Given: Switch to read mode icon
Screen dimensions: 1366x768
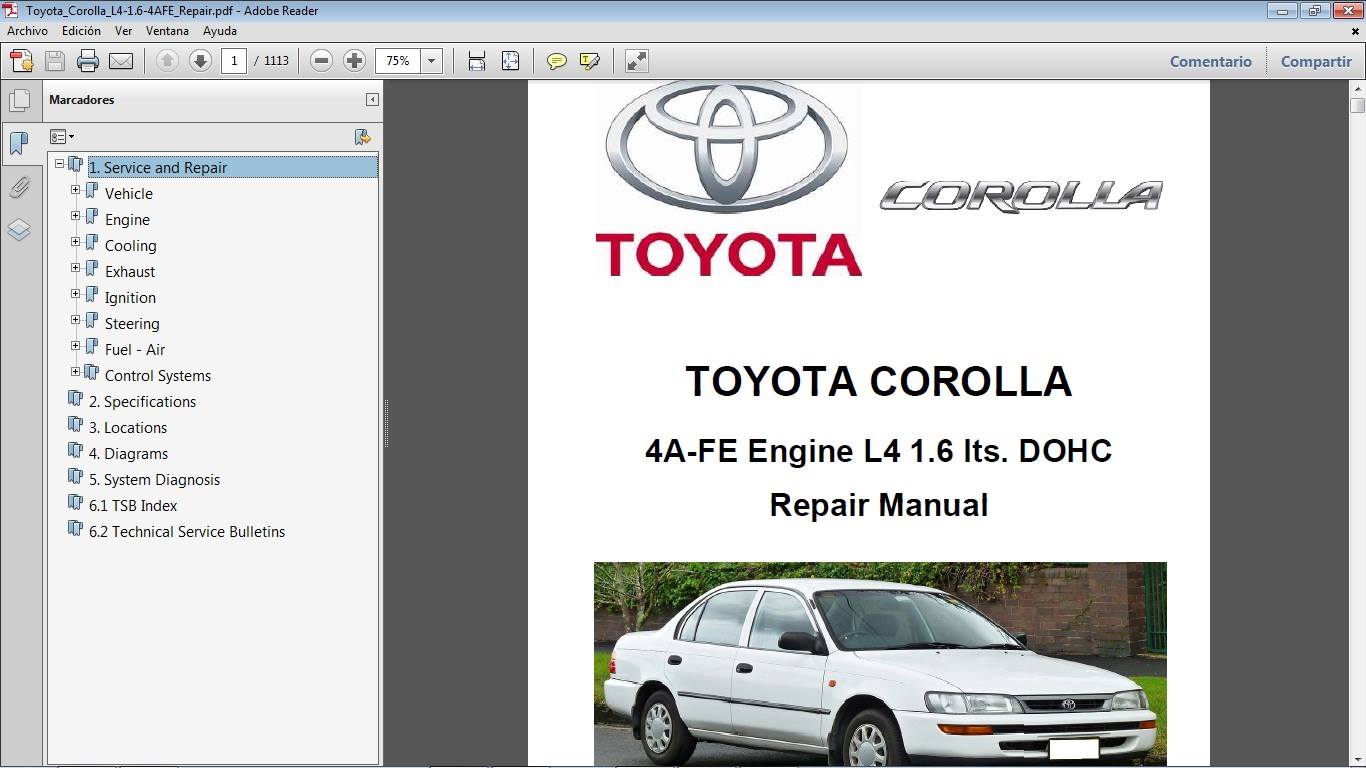Looking at the screenshot, I should pos(637,61).
